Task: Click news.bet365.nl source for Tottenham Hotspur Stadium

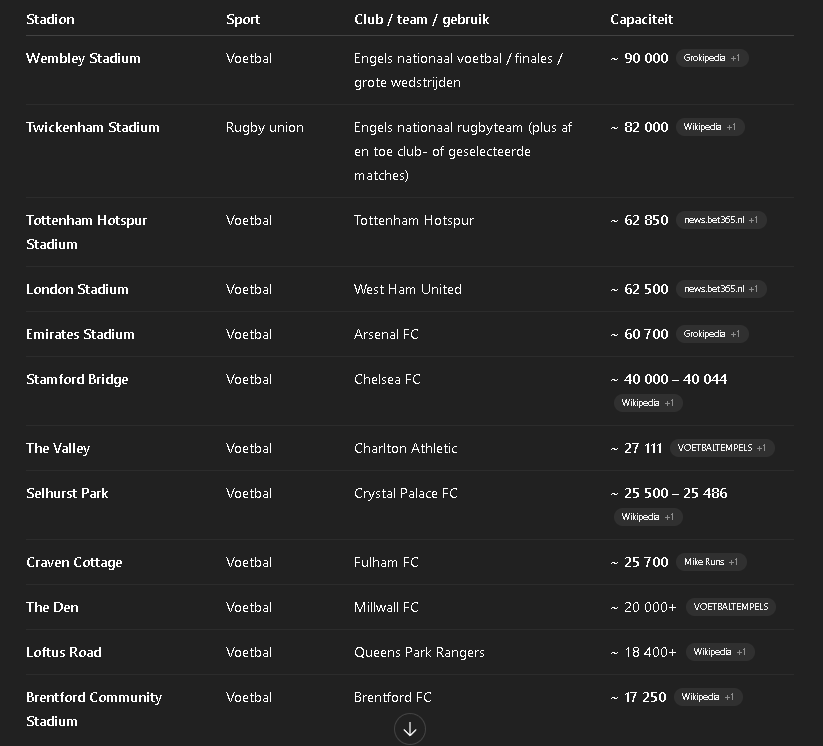Action: (x=721, y=220)
